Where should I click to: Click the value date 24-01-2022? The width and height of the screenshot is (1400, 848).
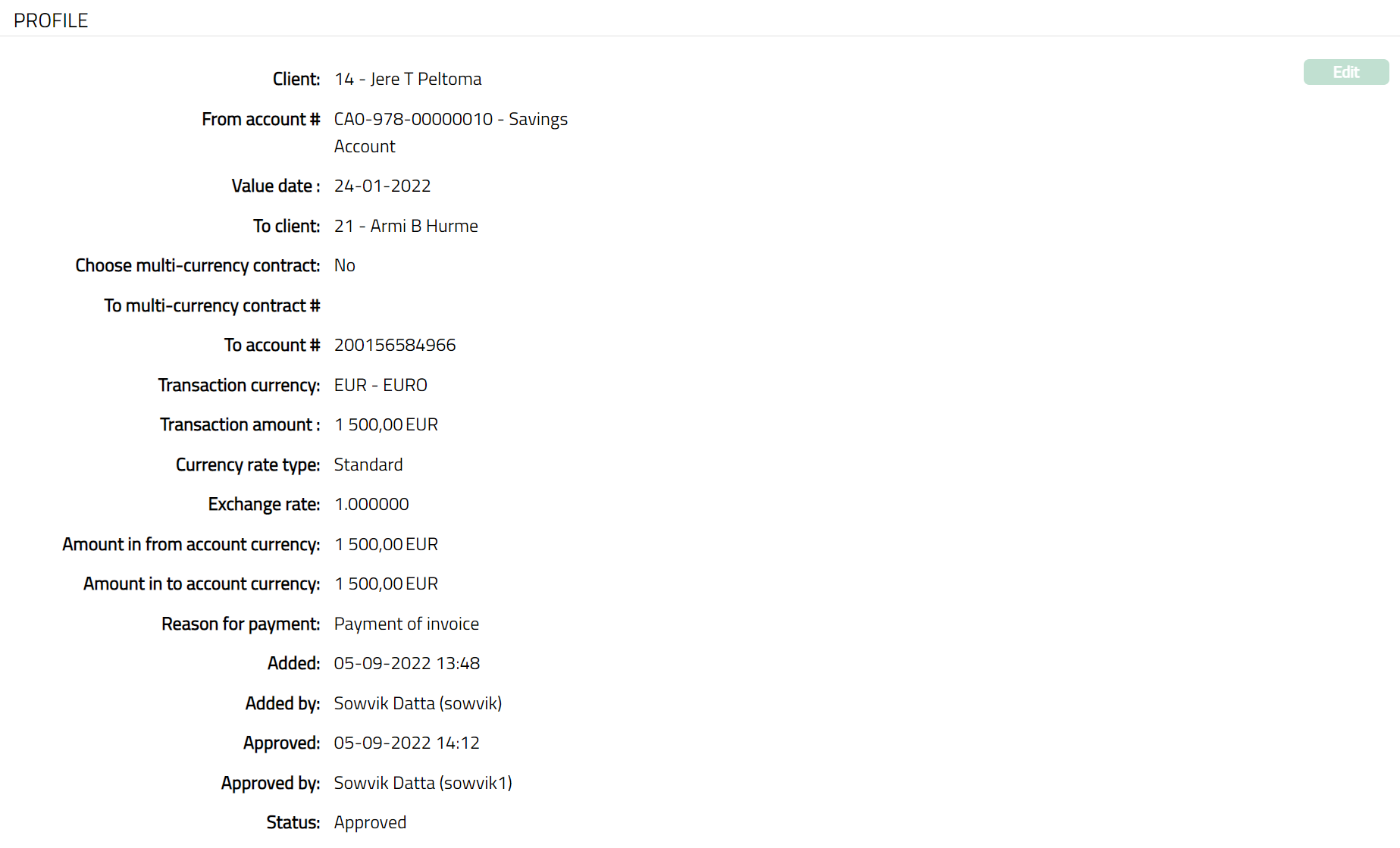coord(382,186)
